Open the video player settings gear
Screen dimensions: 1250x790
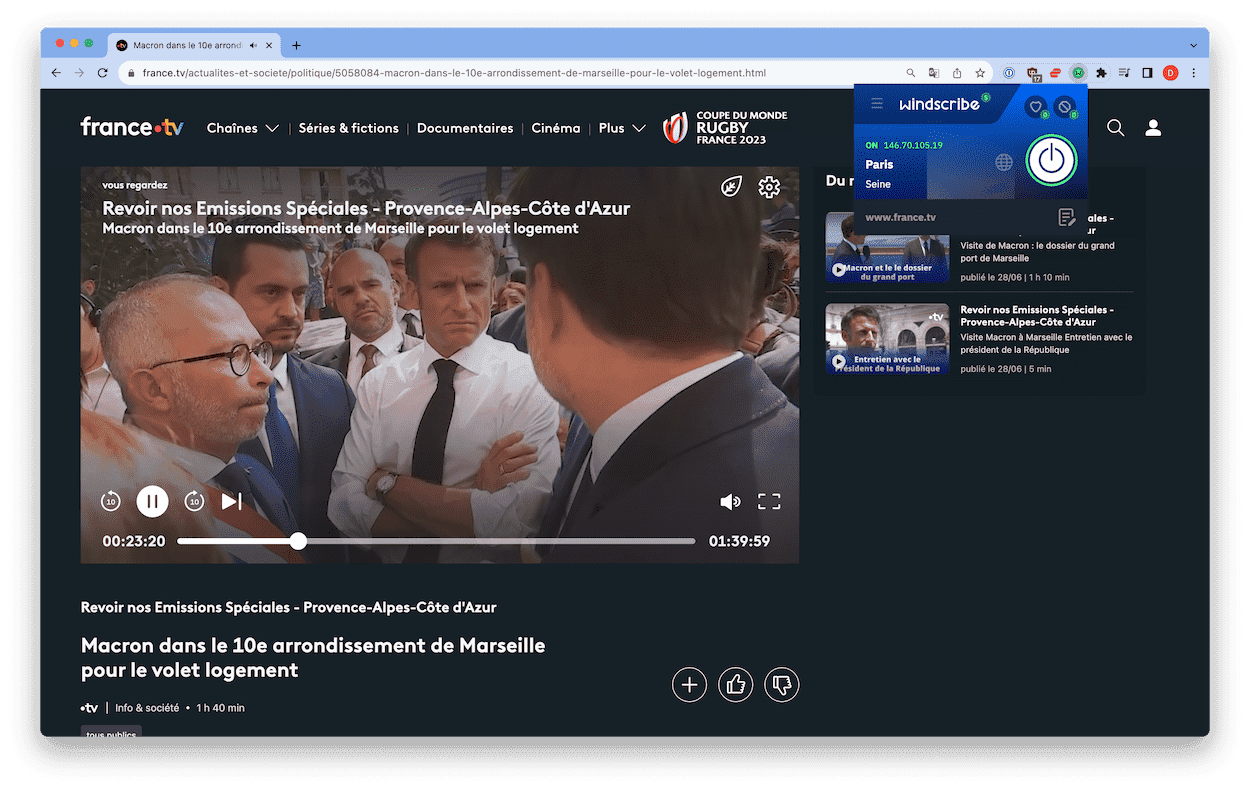[768, 187]
